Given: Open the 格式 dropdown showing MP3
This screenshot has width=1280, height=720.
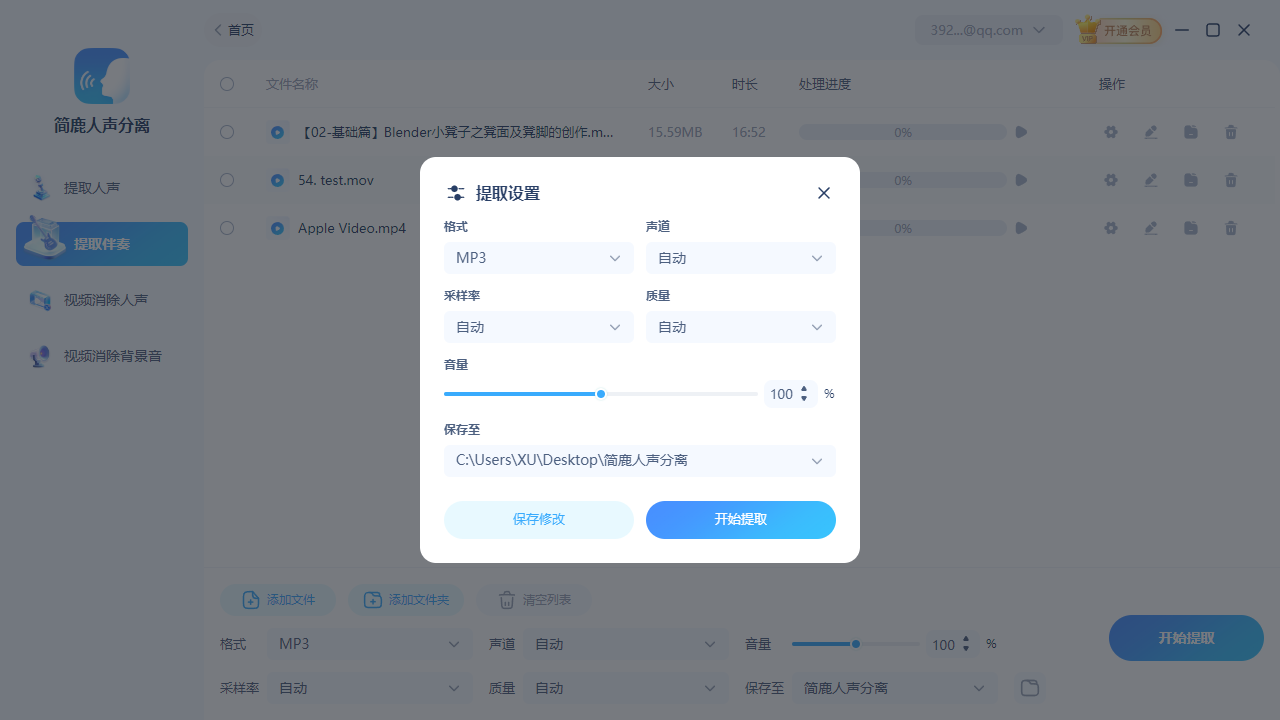Looking at the screenshot, I should click(538, 257).
